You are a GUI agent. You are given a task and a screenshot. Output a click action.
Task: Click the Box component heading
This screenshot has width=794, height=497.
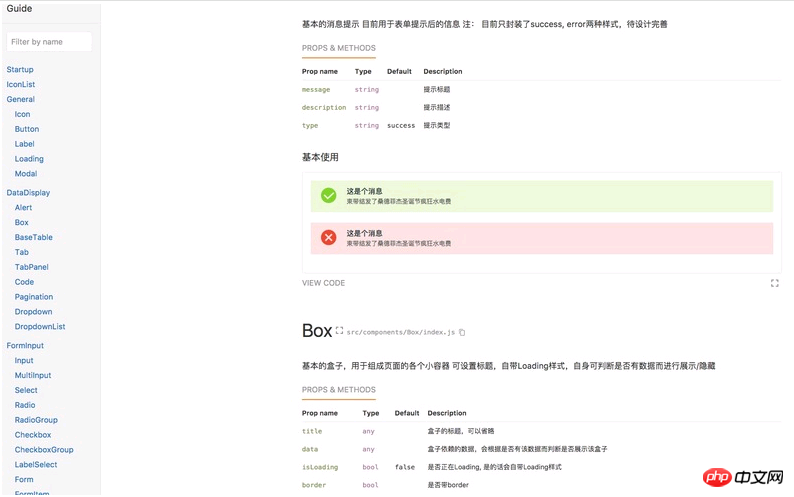[x=317, y=331]
